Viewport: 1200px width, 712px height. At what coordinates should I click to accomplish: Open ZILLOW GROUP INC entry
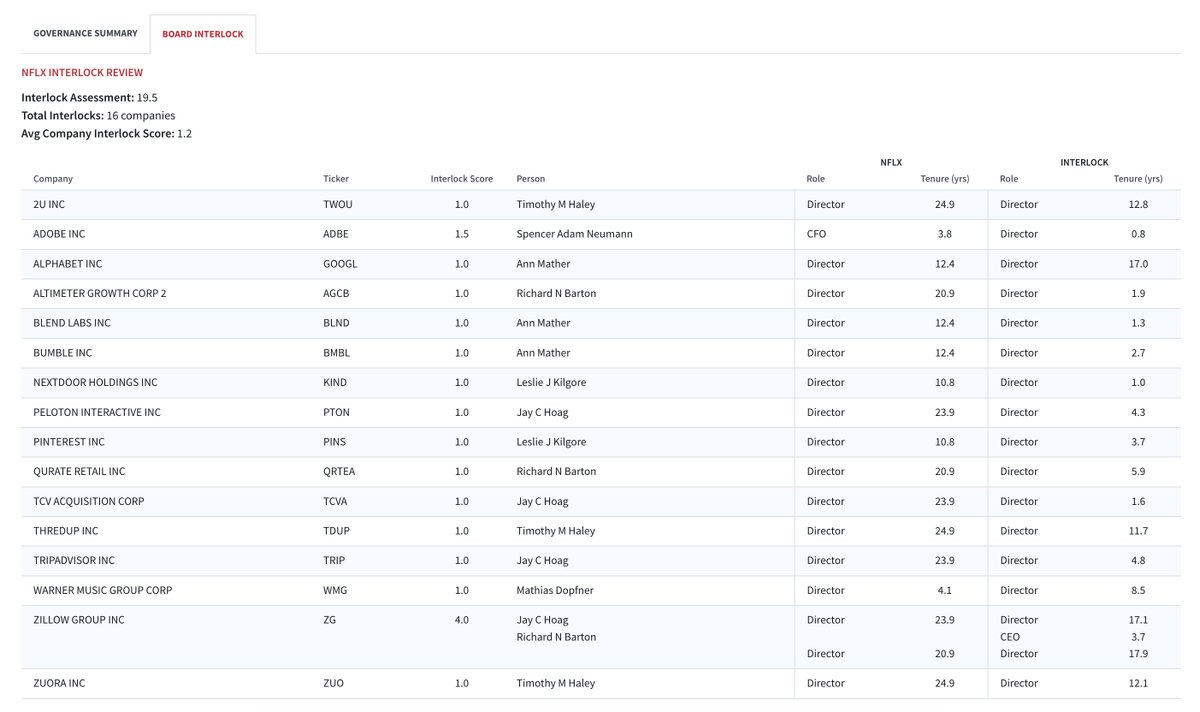tap(79, 620)
